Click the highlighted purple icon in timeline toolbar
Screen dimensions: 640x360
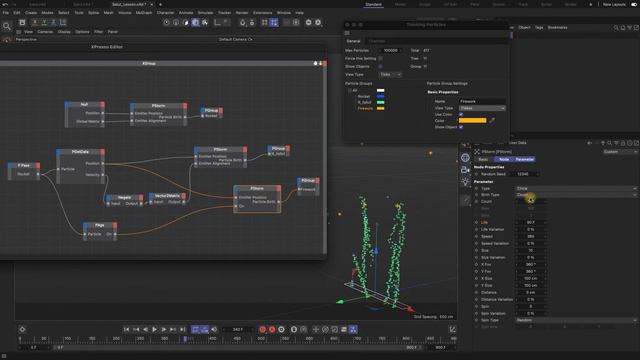[353, 329]
